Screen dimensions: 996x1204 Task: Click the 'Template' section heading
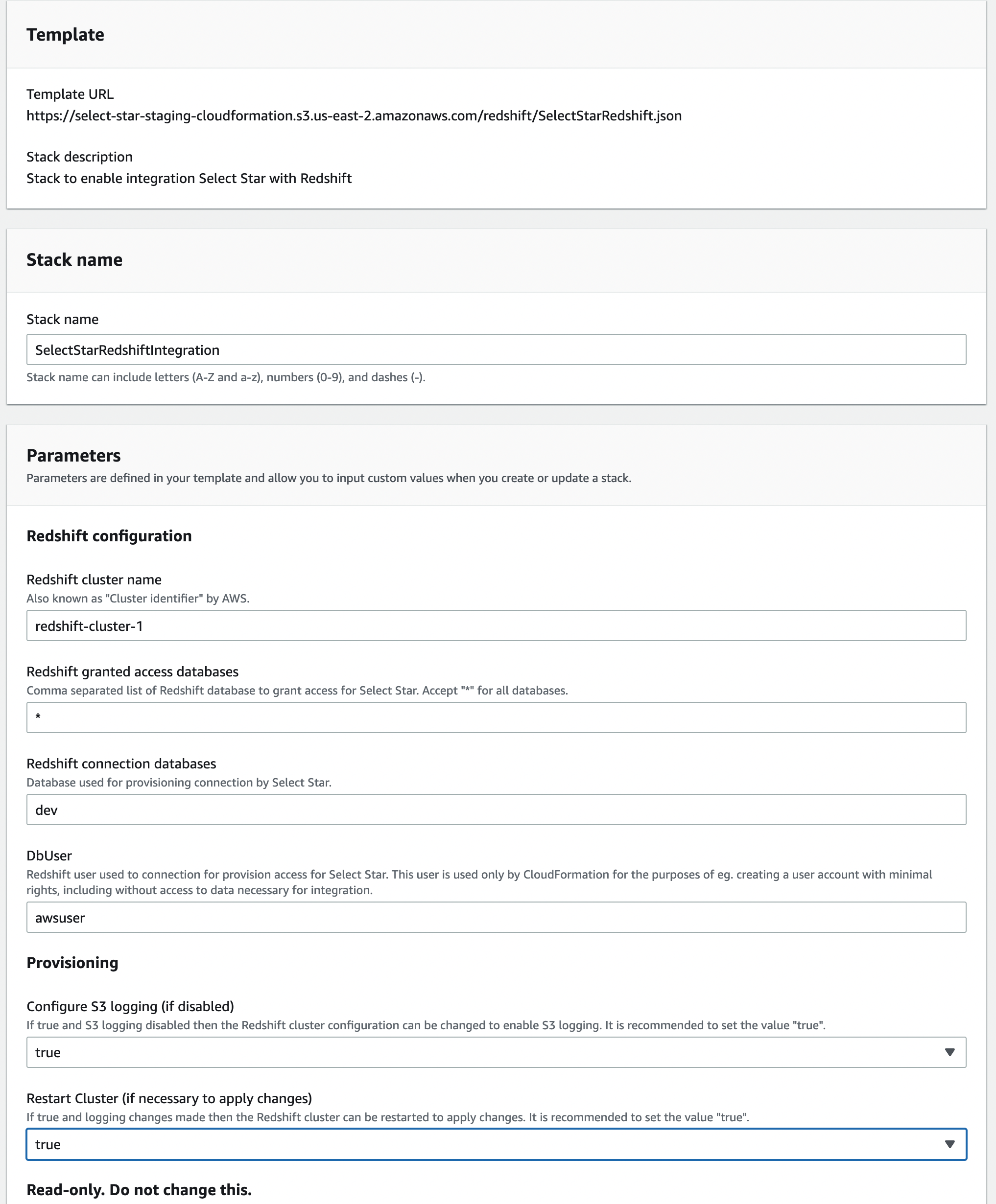tap(66, 35)
